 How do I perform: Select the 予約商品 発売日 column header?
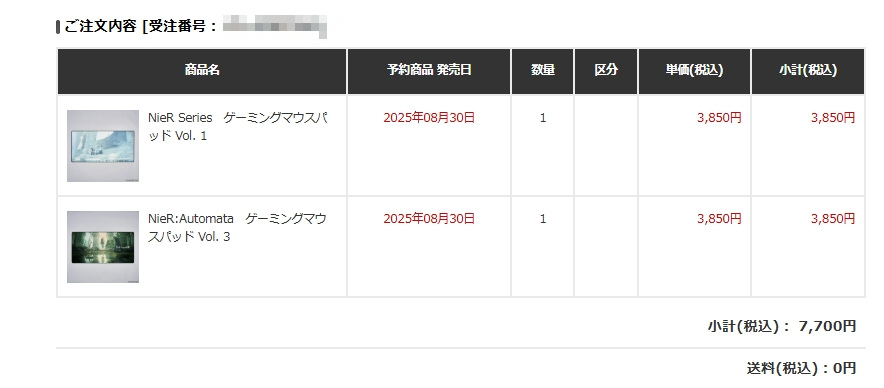point(429,70)
